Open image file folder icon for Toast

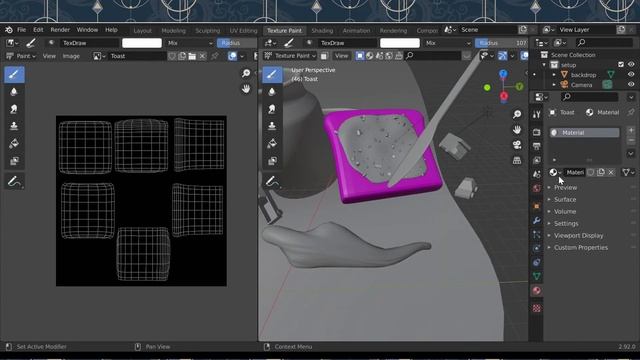pyautogui.click(x=192, y=56)
